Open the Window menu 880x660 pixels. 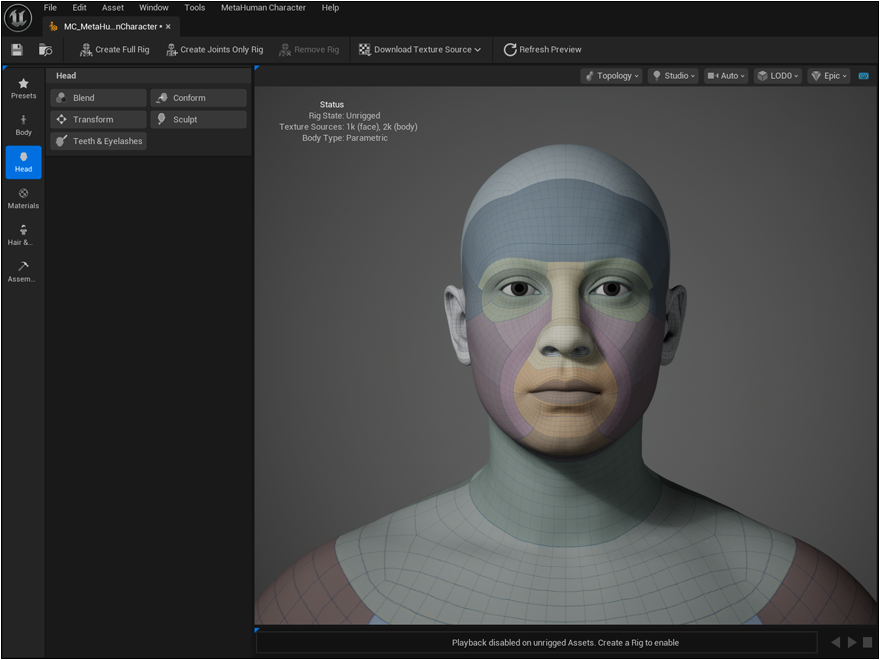pyautogui.click(x=154, y=8)
